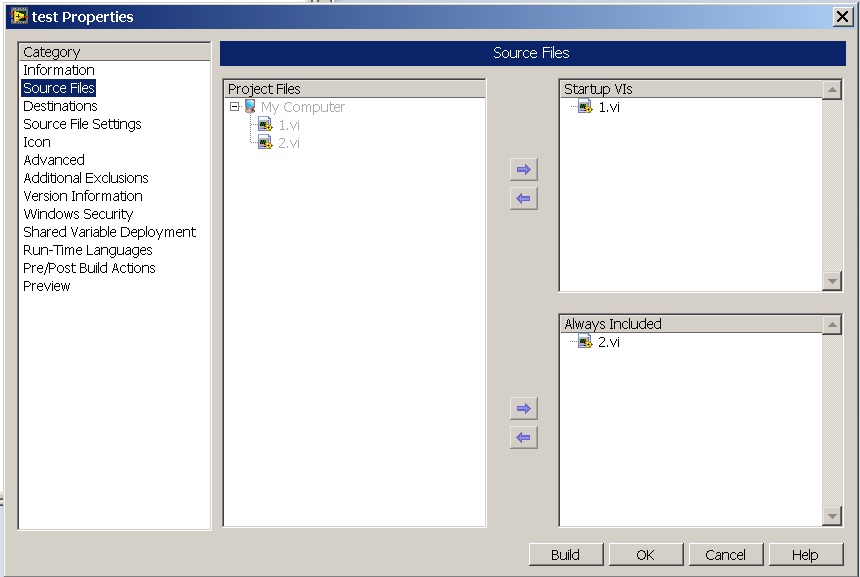Click the Project Files column header
This screenshot has height=577, width=860.
click(x=354, y=89)
